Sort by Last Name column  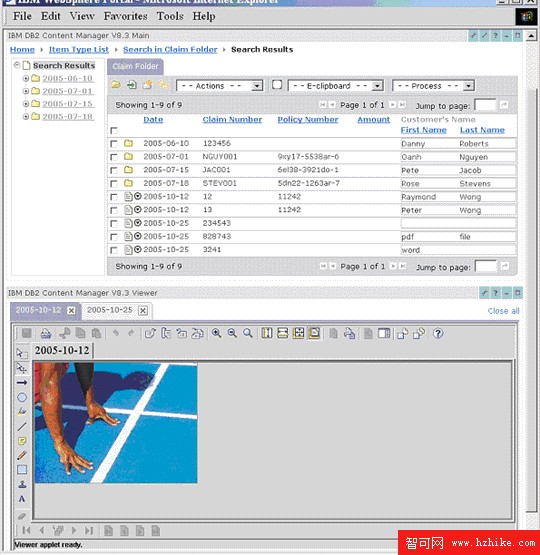[482, 130]
